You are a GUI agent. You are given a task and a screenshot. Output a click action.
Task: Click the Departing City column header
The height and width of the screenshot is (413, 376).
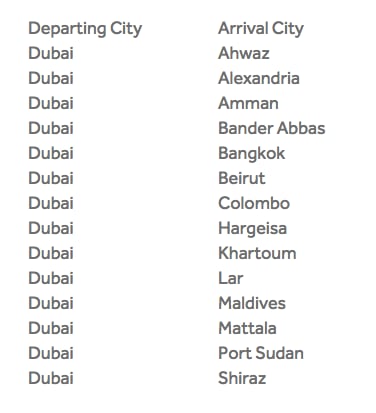(85, 29)
